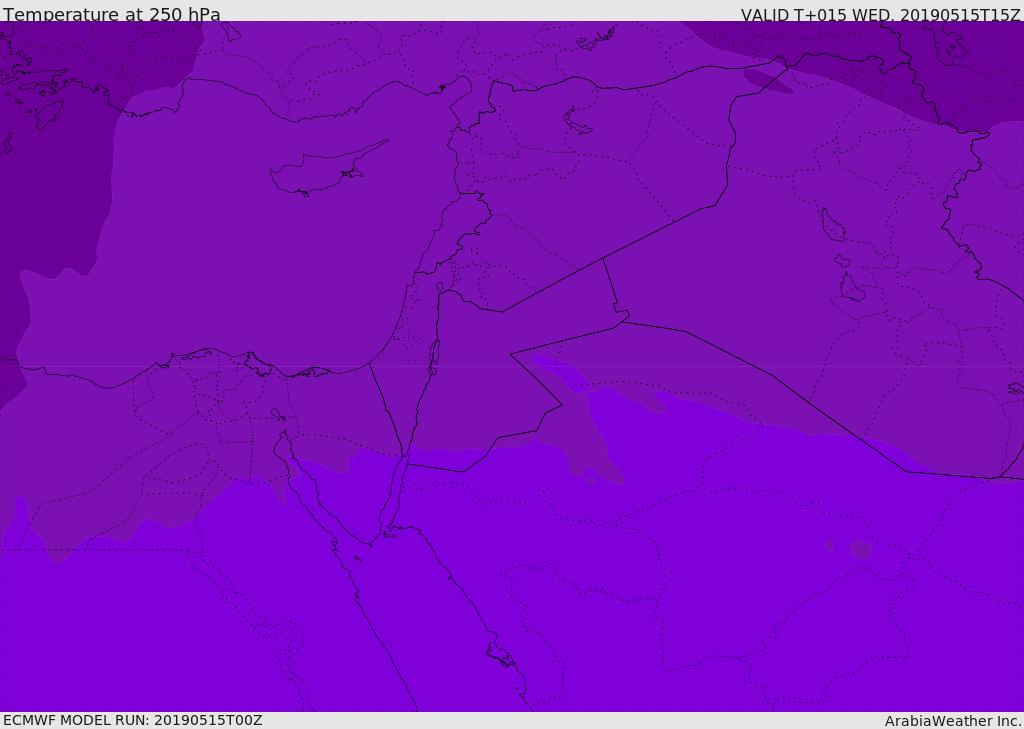Click the 'VALID T+015 WED. 20190515T15Z' label
Screen dimensions: 1024x729
[x=880, y=14]
